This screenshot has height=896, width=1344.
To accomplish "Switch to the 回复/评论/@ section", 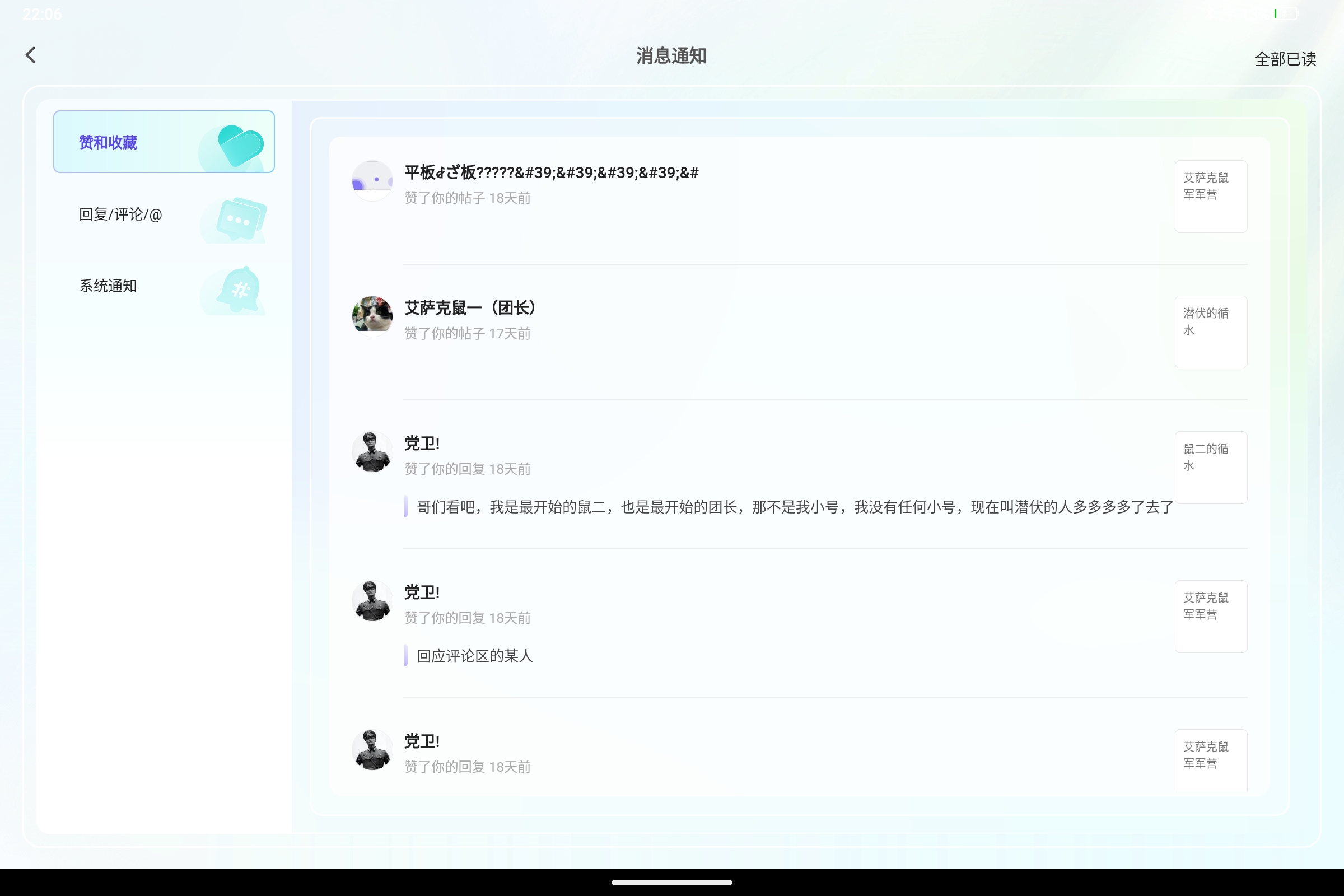I will (120, 214).
